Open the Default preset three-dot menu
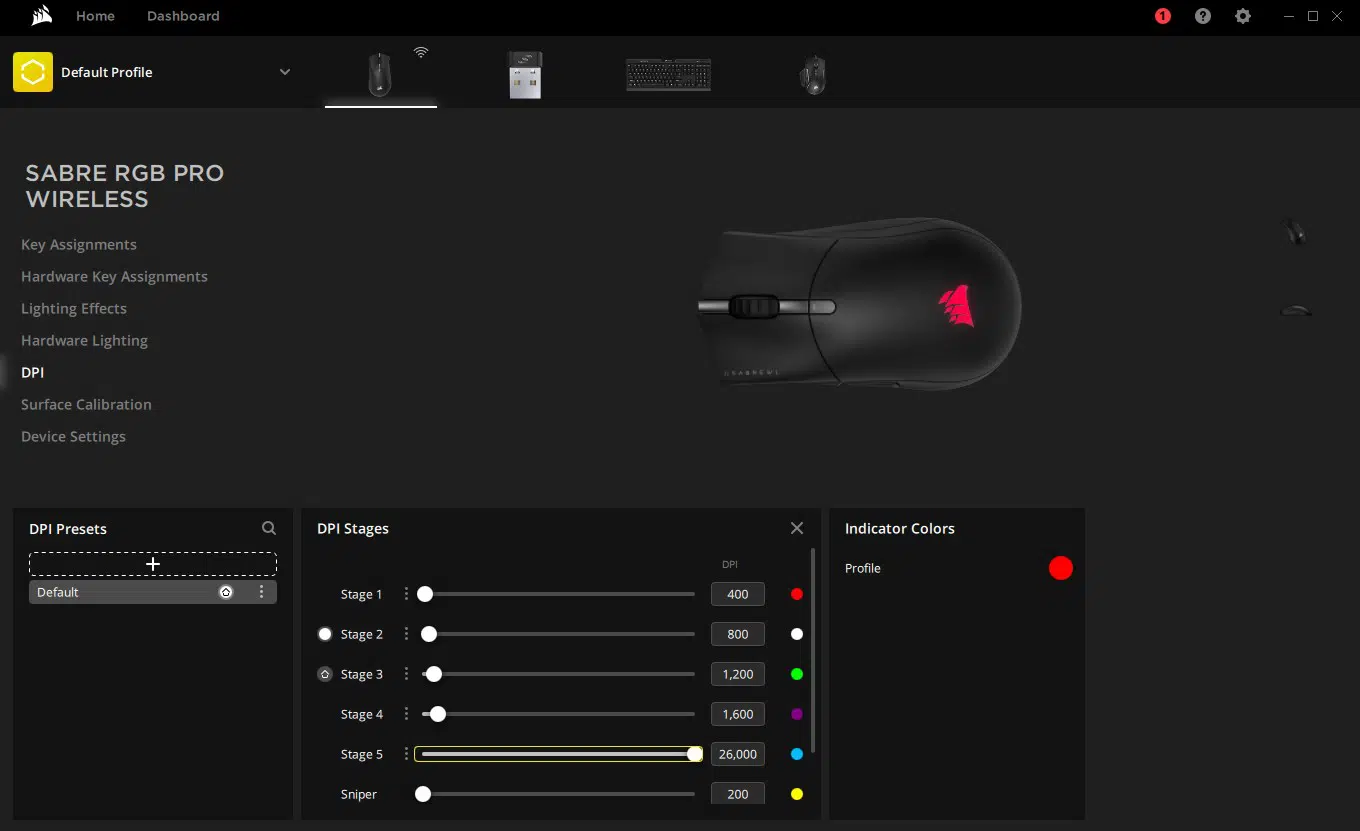The height and width of the screenshot is (831, 1360). tap(262, 592)
